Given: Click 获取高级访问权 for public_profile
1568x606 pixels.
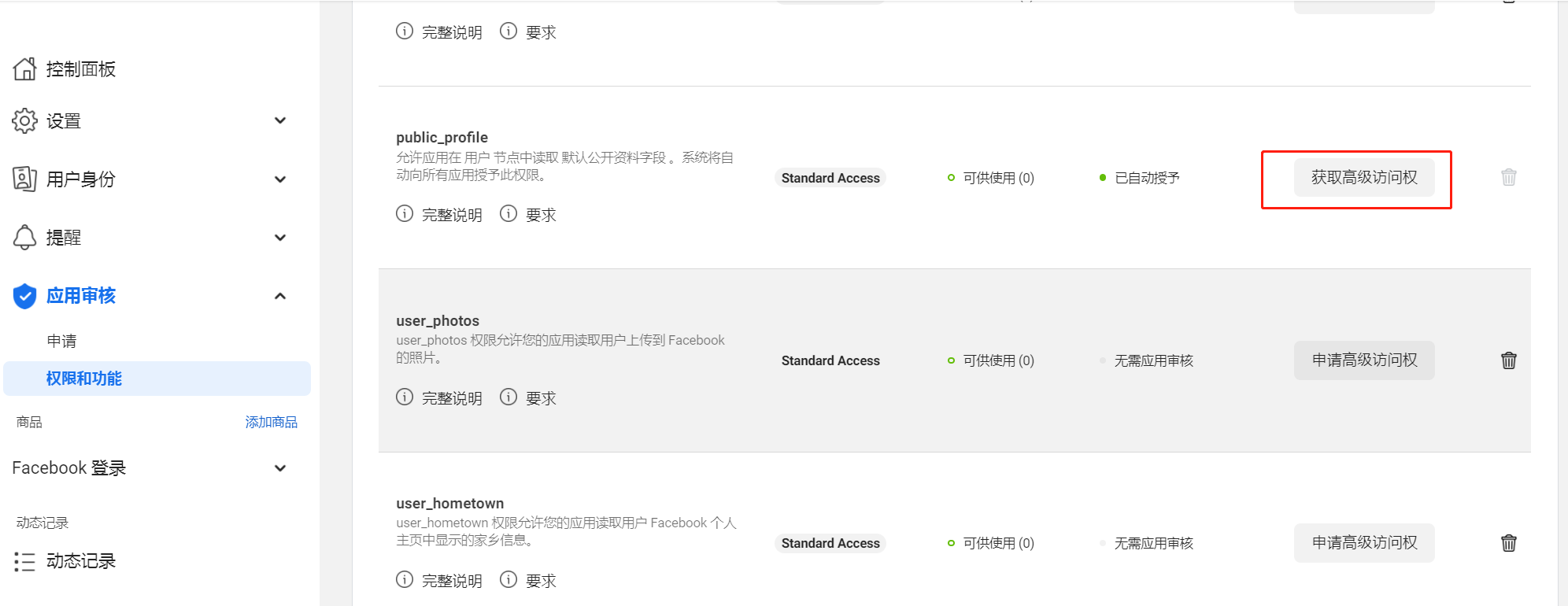Looking at the screenshot, I should [1364, 178].
